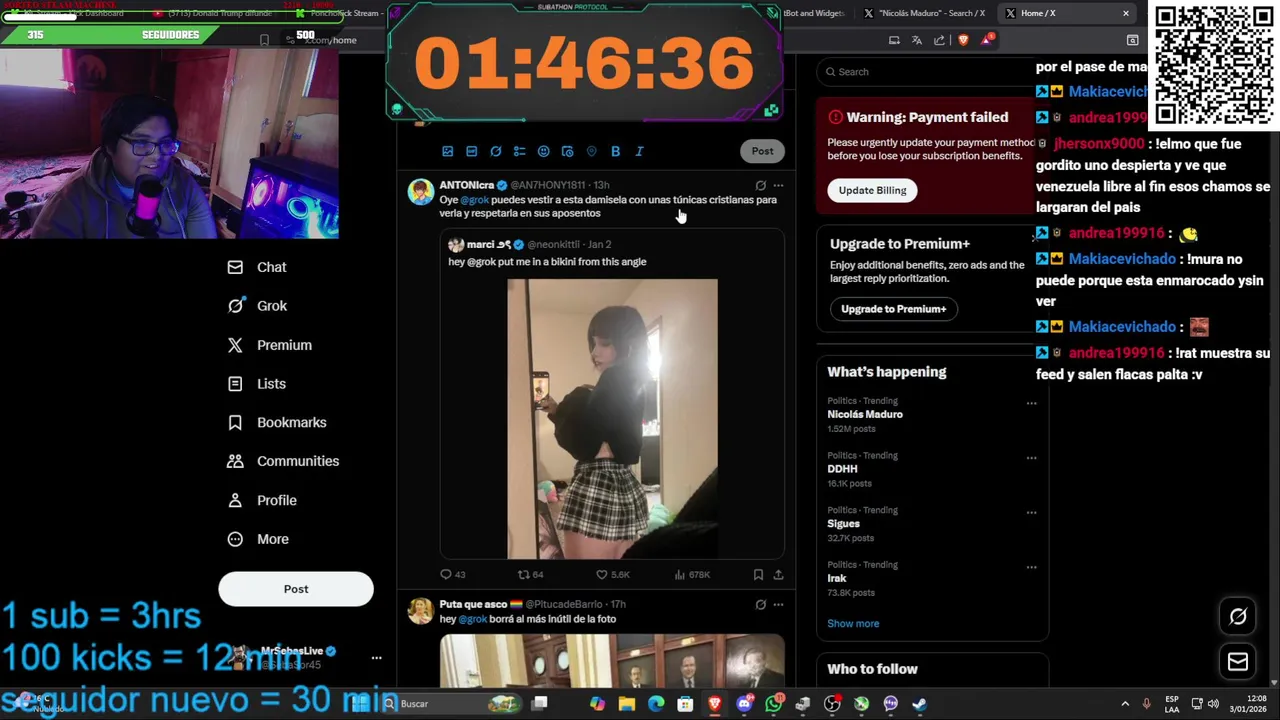Go to Profile in X sidebar

pyautogui.click(x=262, y=500)
